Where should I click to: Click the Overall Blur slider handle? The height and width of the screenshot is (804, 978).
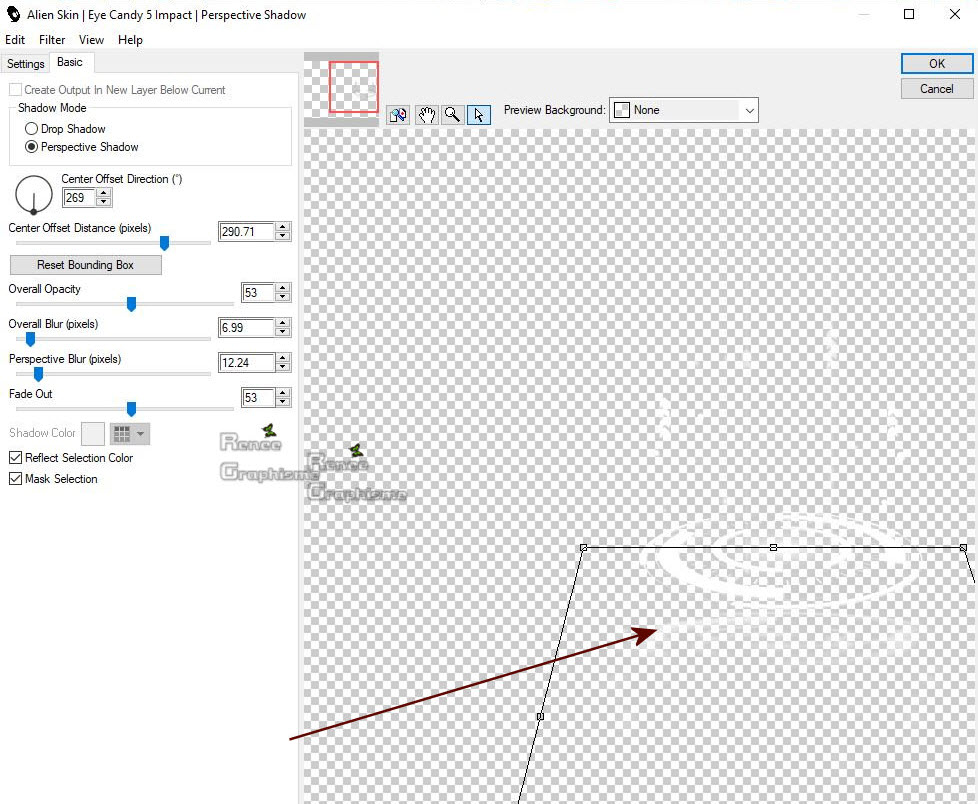pyautogui.click(x=30, y=339)
